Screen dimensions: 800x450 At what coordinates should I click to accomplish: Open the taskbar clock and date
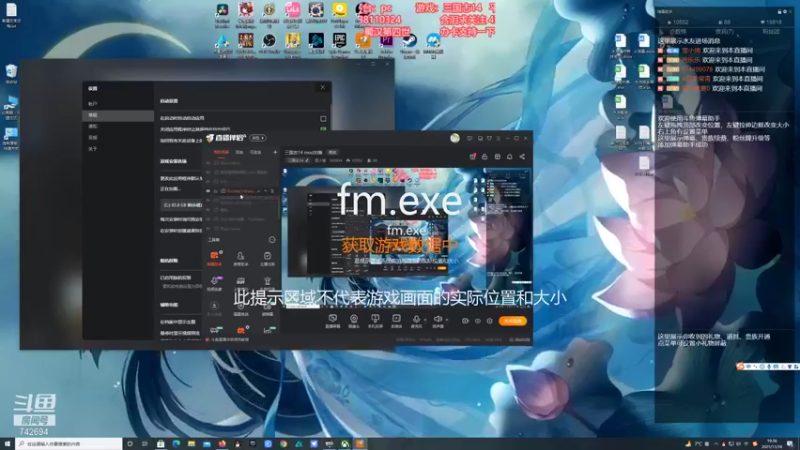coord(772,444)
